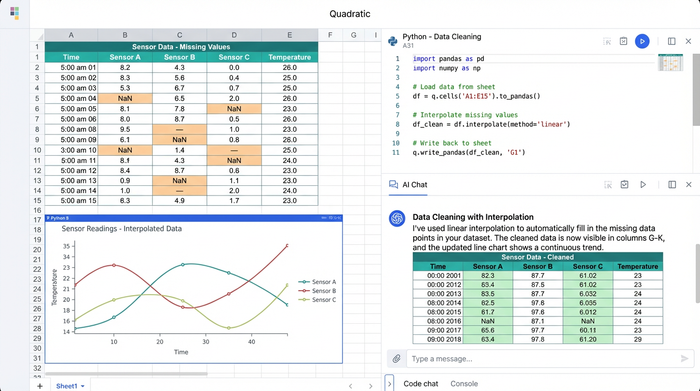Screen dimensions: 700x391
Task: Switch to the AI Chat tab
Action: 408,185
